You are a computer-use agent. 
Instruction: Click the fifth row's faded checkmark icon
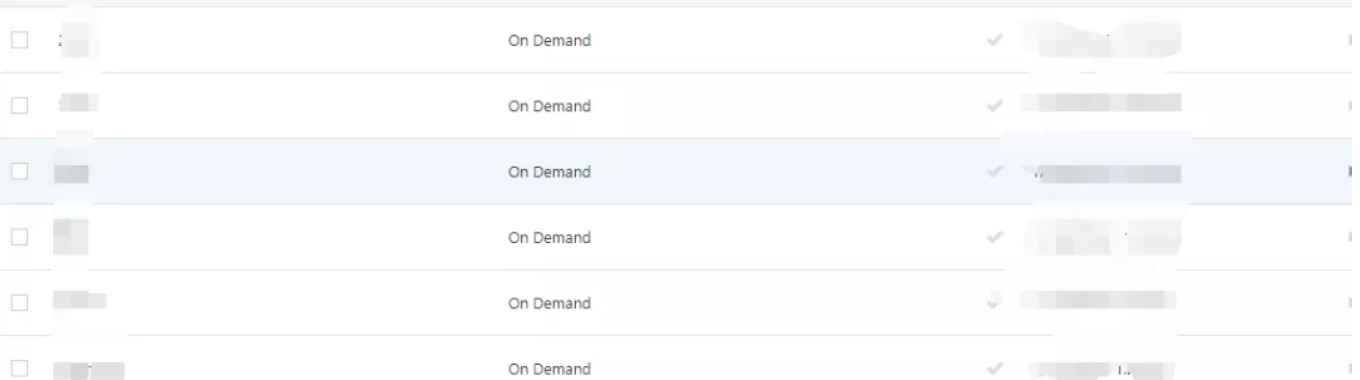click(x=994, y=301)
